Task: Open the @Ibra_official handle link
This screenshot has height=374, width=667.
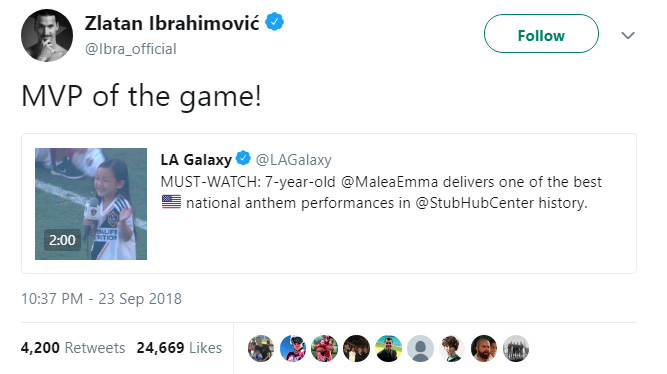Action: (131, 49)
